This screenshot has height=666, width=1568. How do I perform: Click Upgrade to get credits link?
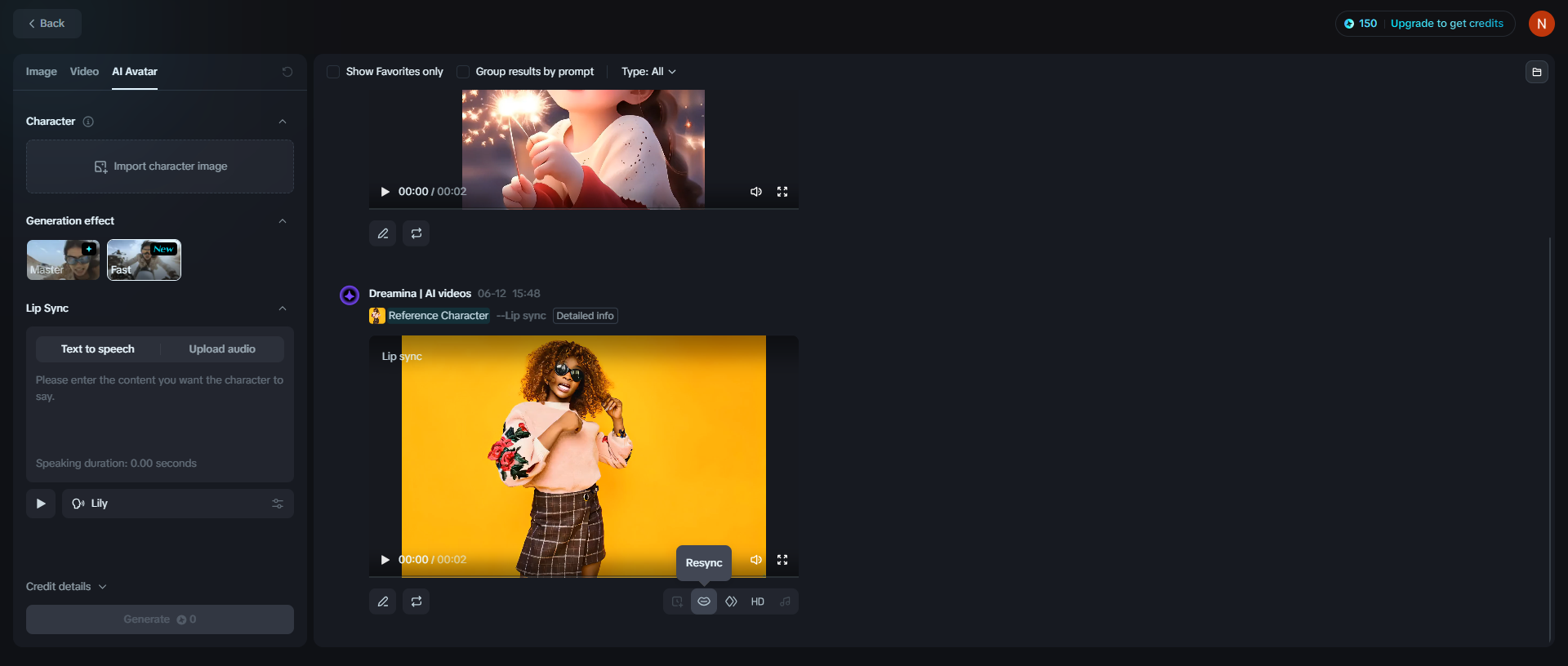(x=1446, y=24)
